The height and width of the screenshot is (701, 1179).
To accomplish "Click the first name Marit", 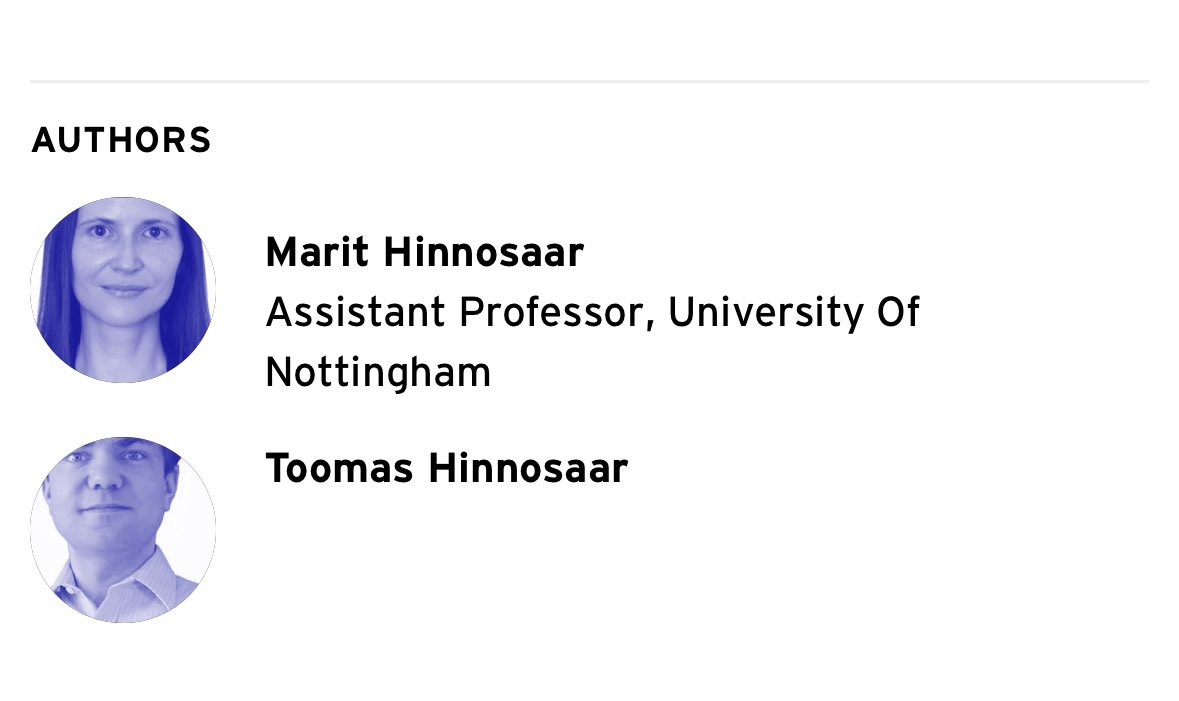I will (x=317, y=252).
